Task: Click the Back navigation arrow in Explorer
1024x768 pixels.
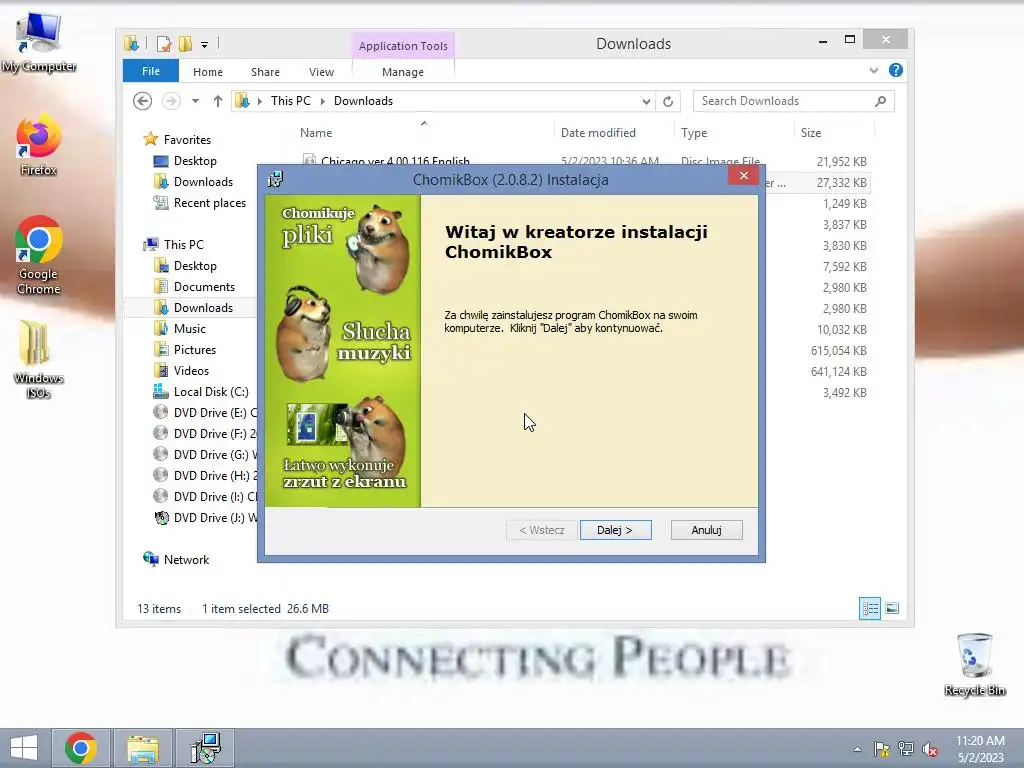Action: coord(142,101)
